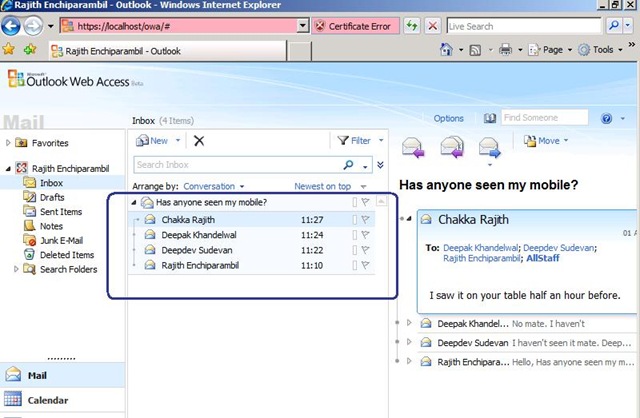Refresh the page with the green arrows icon
The image size is (640, 418).
[411, 26]
